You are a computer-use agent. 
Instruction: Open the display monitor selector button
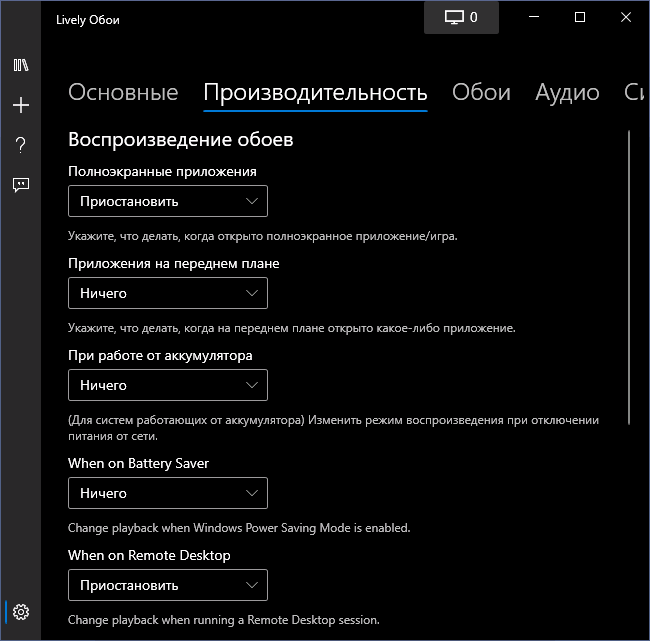(461, 17)
